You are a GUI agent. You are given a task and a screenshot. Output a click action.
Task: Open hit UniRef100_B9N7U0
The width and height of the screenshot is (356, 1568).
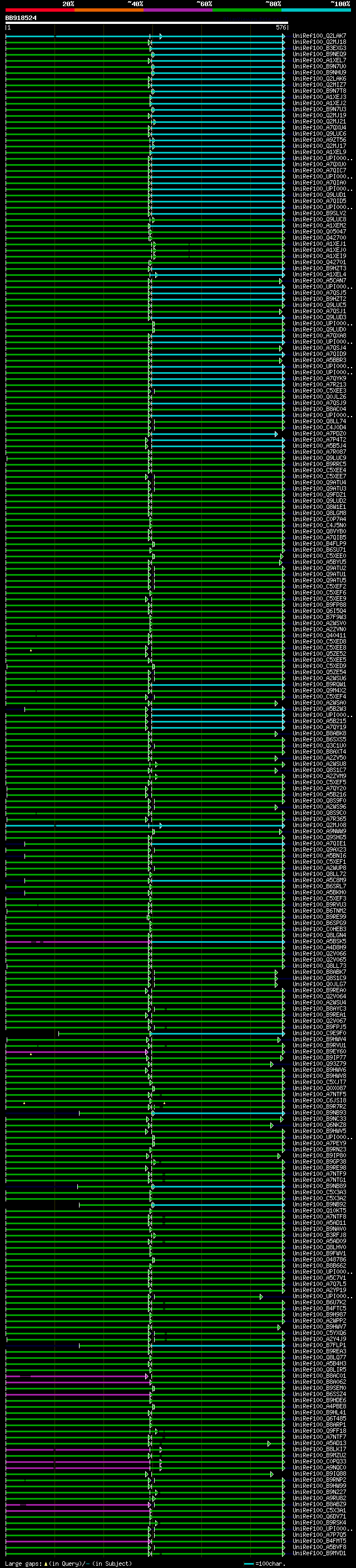tap(319, 66)
